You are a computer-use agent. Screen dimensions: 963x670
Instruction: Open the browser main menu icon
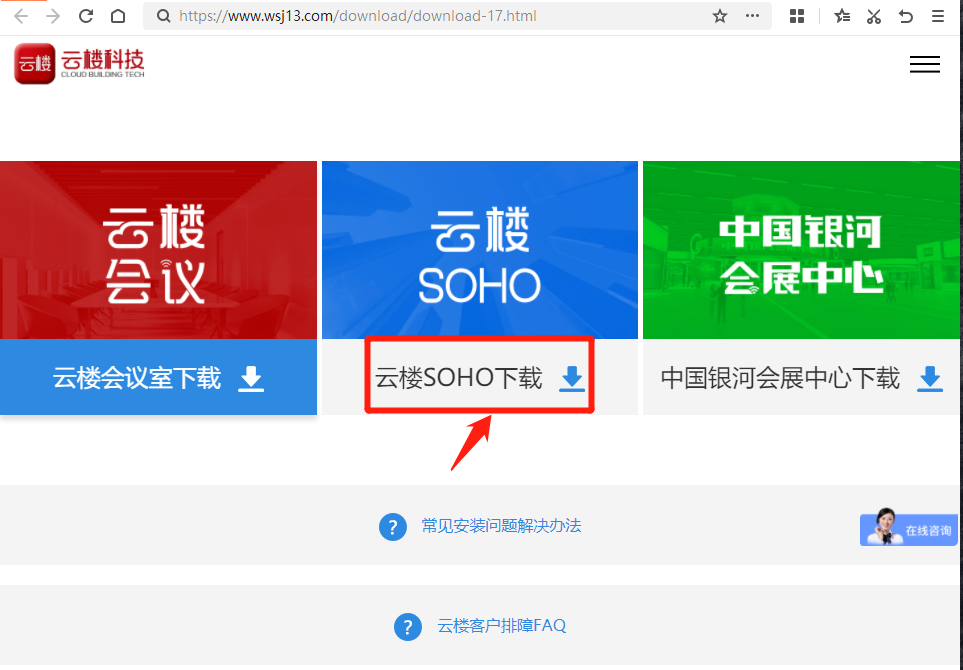938,16
